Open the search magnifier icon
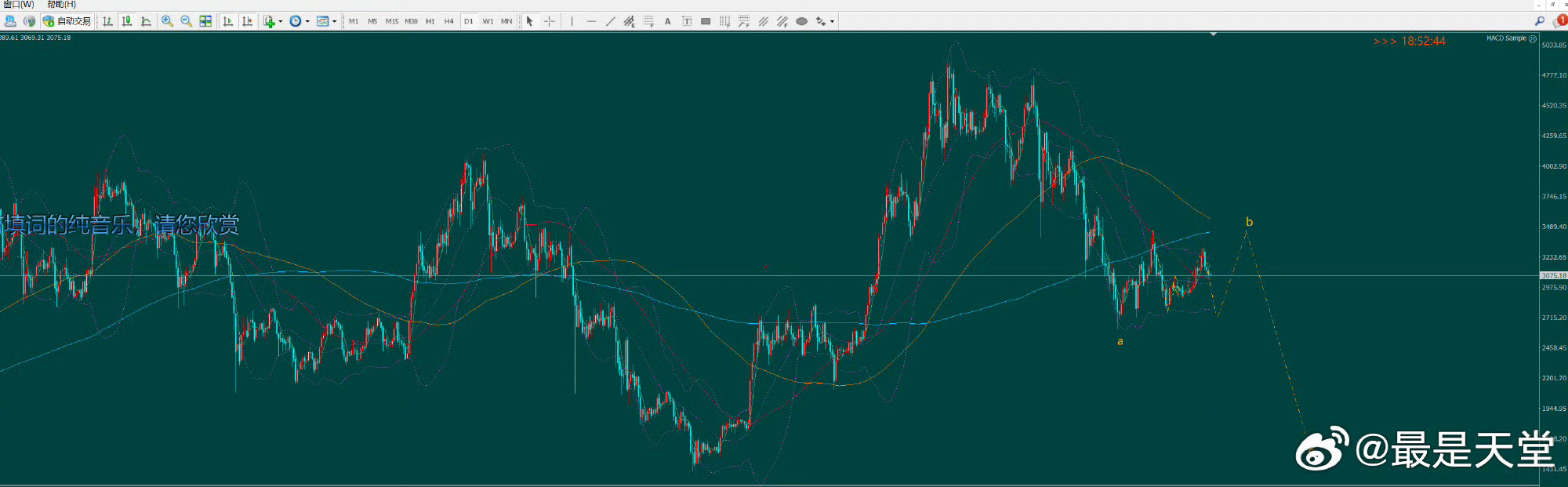Screen dimensions: 1568x487 [1540, 21]
